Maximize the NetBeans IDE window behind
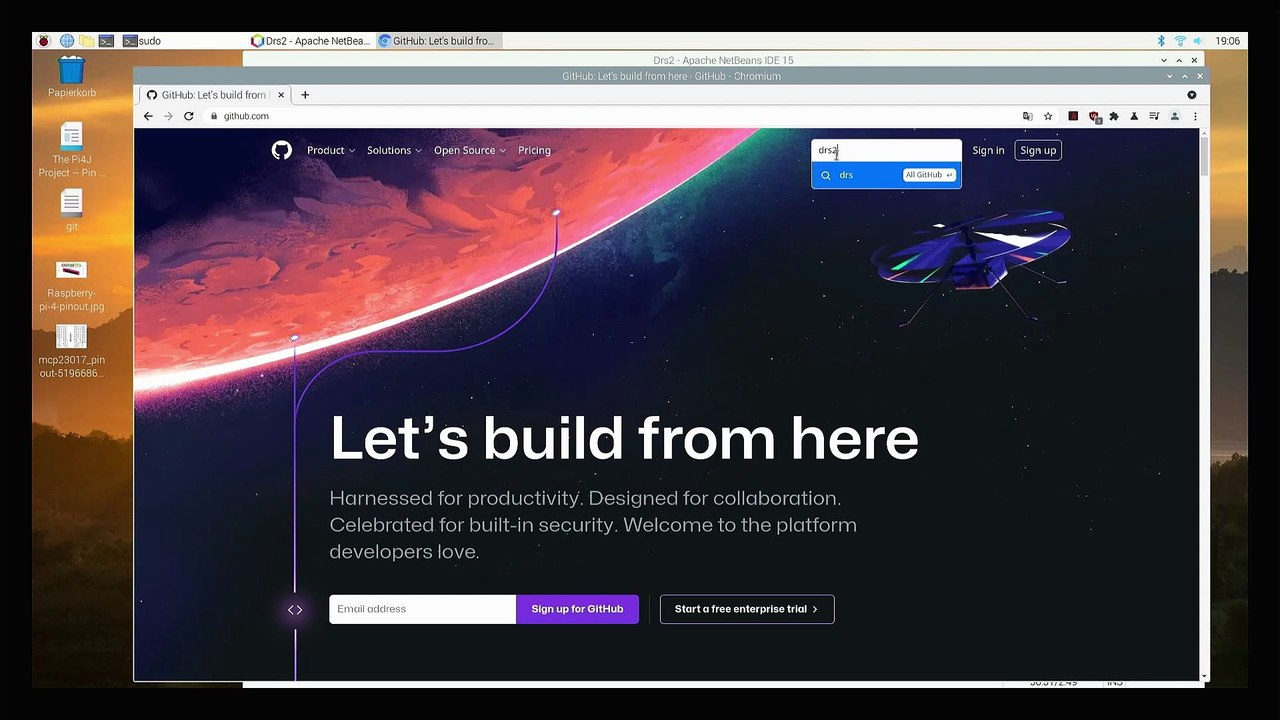This screenshot has height=720, width=1280. (x=1179, y=61)
